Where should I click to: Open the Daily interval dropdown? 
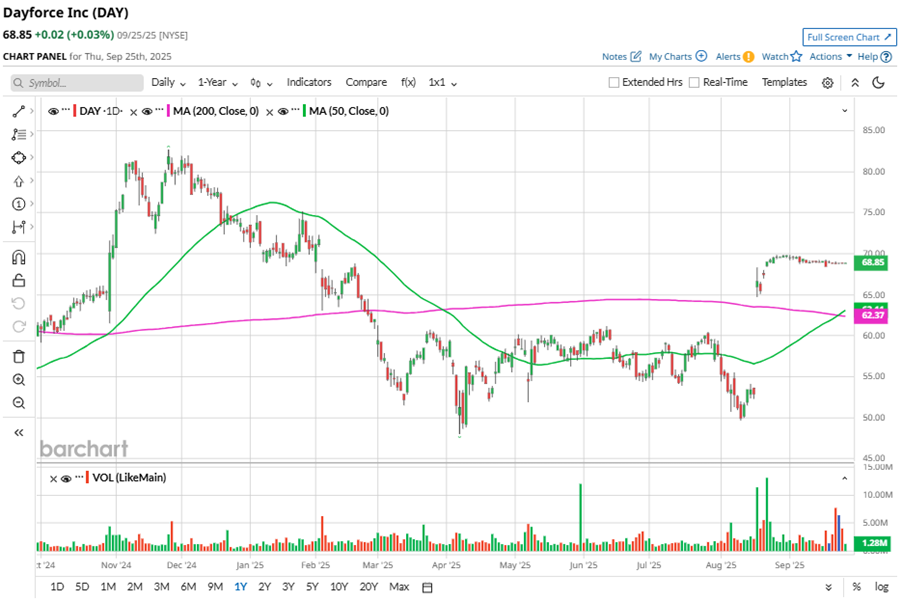click(x=168, y=82)
